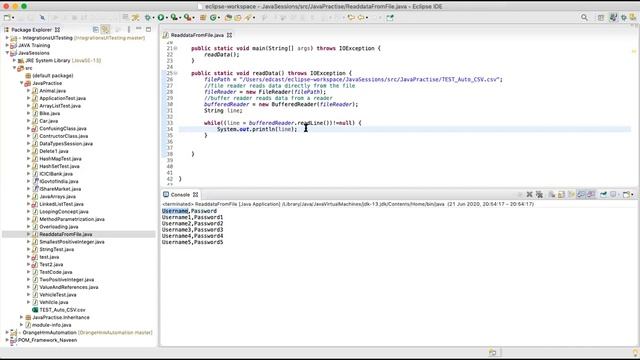The image size is (640, 360).
Task: Toggle show console when standard error changes
Action: click(x=591, y=195)
